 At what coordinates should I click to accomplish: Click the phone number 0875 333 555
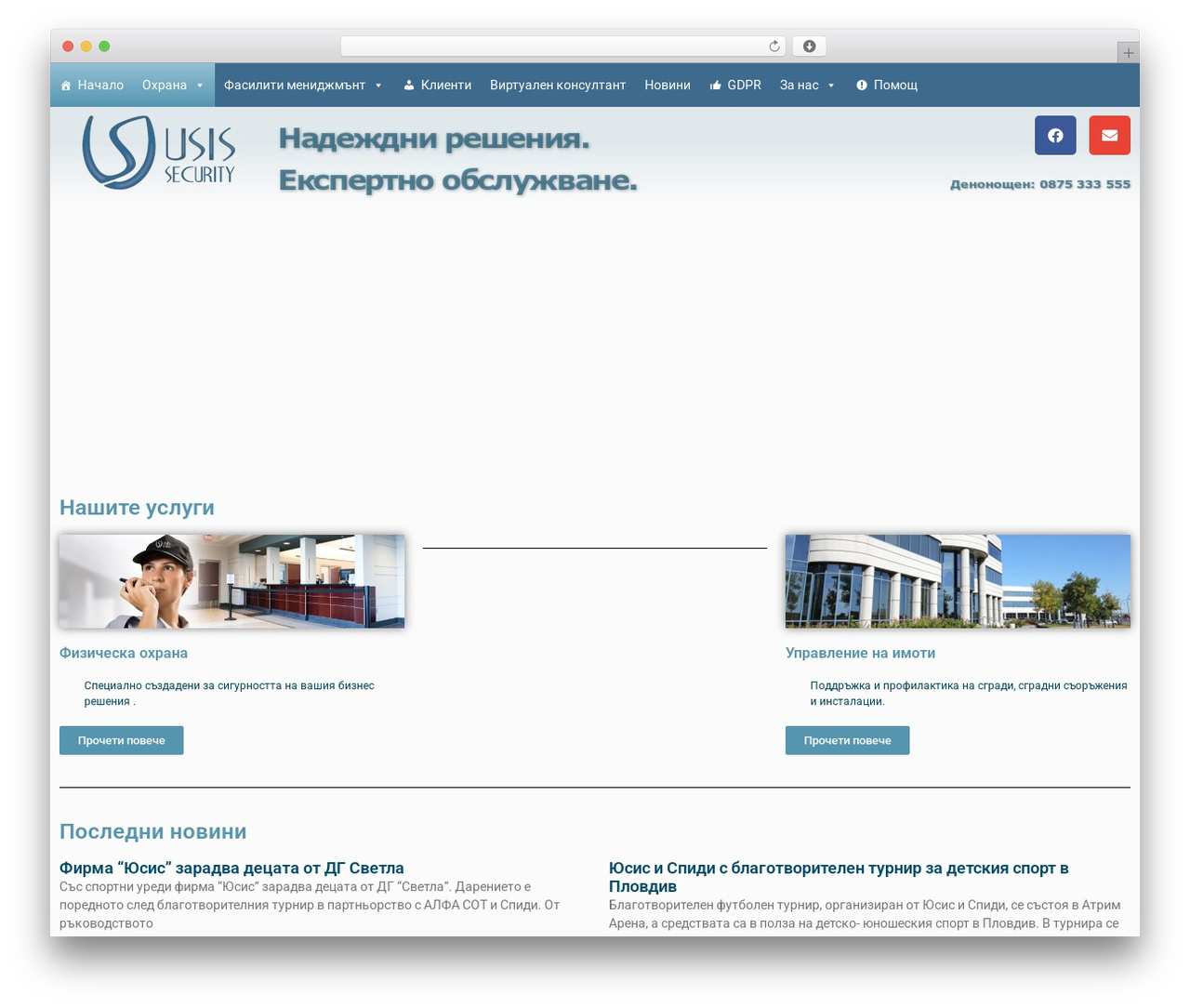[x=1085, y=184]
